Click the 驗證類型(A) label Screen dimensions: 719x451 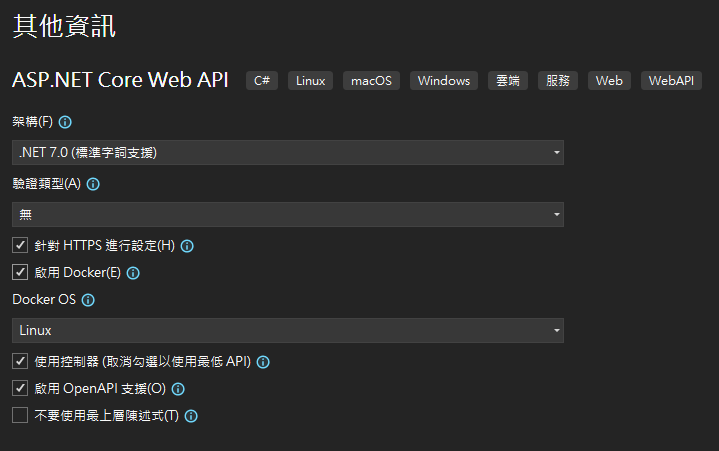pos(47,184)
